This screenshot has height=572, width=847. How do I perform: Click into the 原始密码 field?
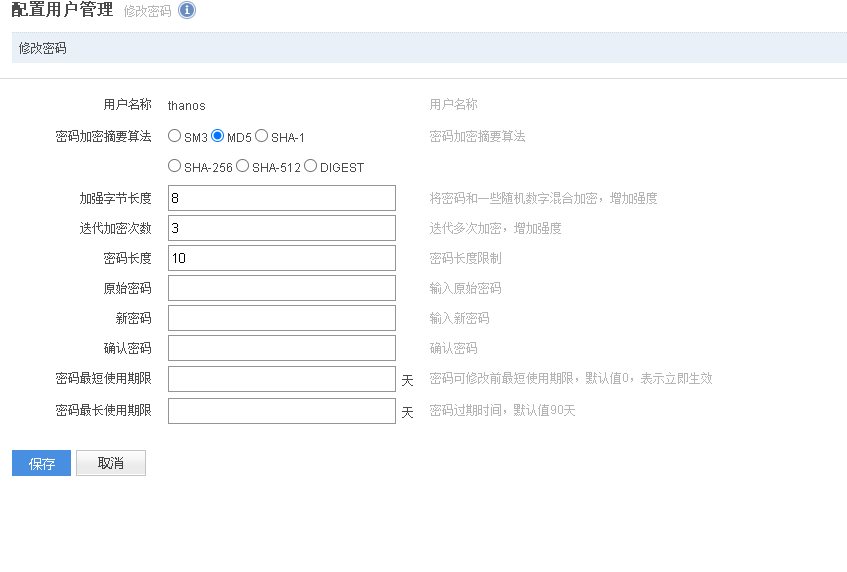(x=282, y=288)
